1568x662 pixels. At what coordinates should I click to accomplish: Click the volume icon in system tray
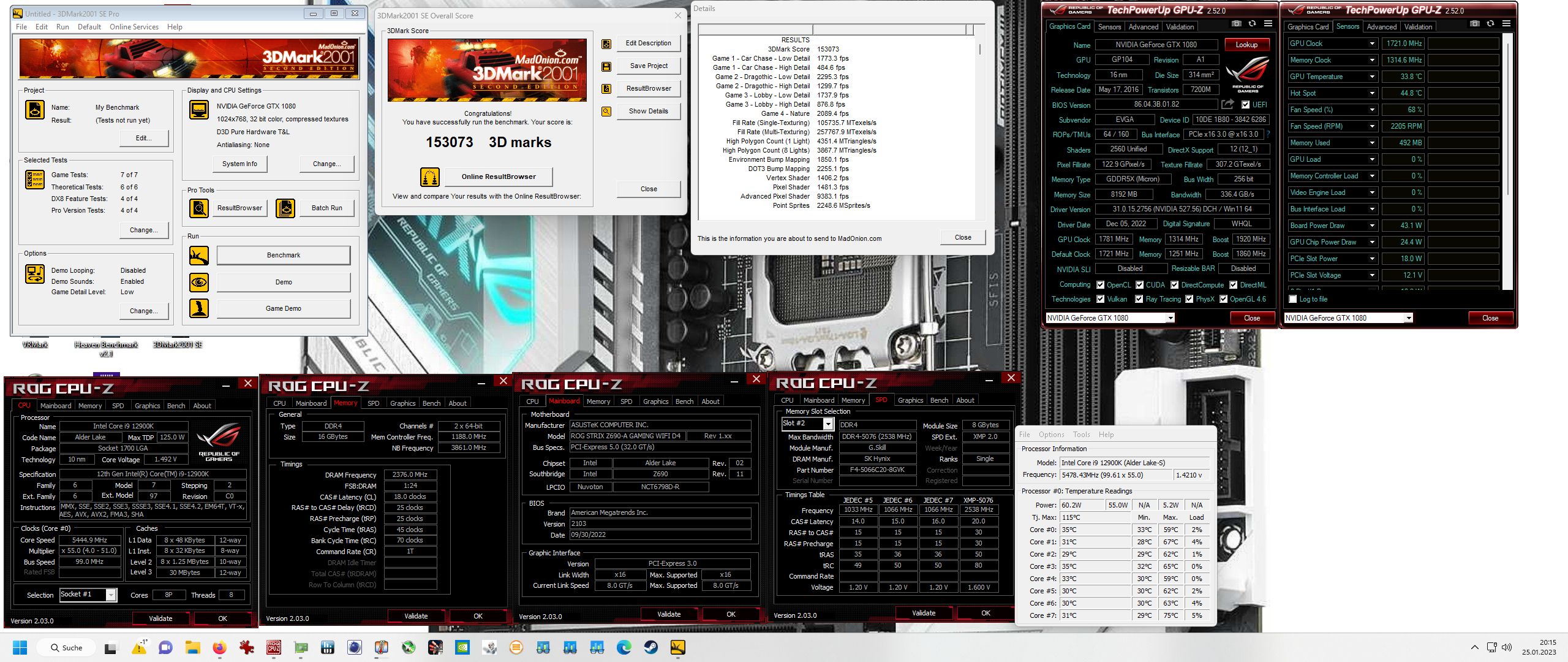pyautogui.click(x=1507, y=647)
